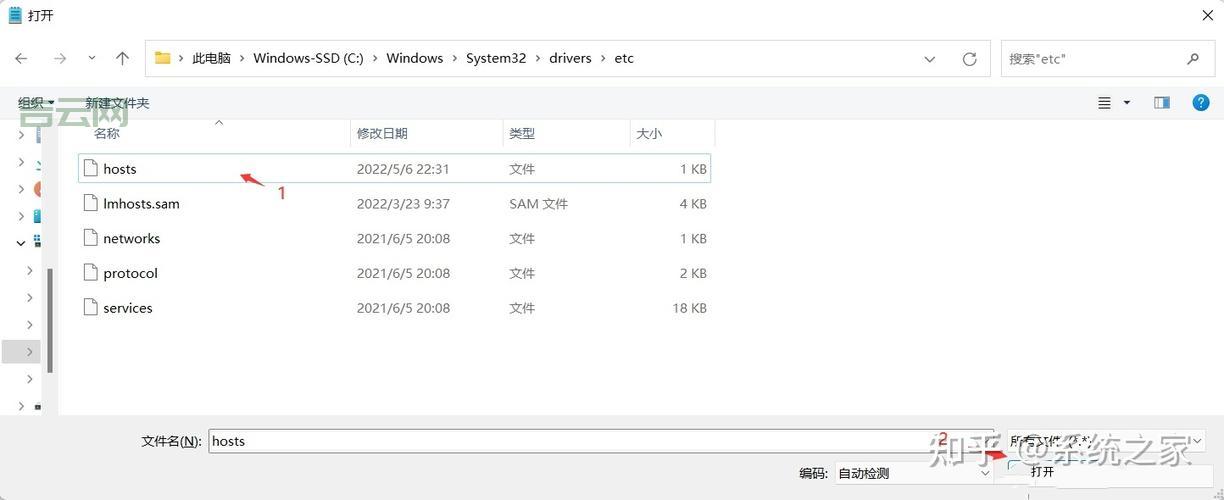Open recent locations dropdown arrow
Viewport: 1224px width, 500px height.
click(91, 59)
